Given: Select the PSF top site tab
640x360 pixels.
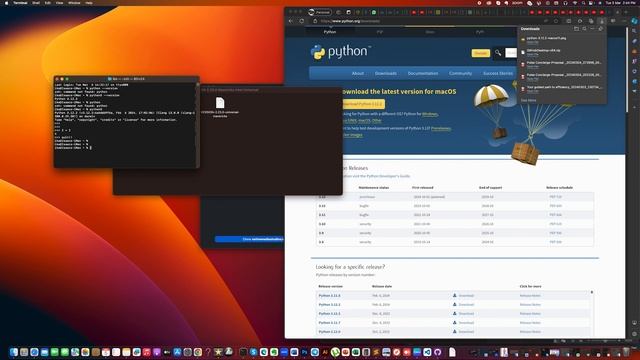Looking at the screenshot, I should 380,32.
